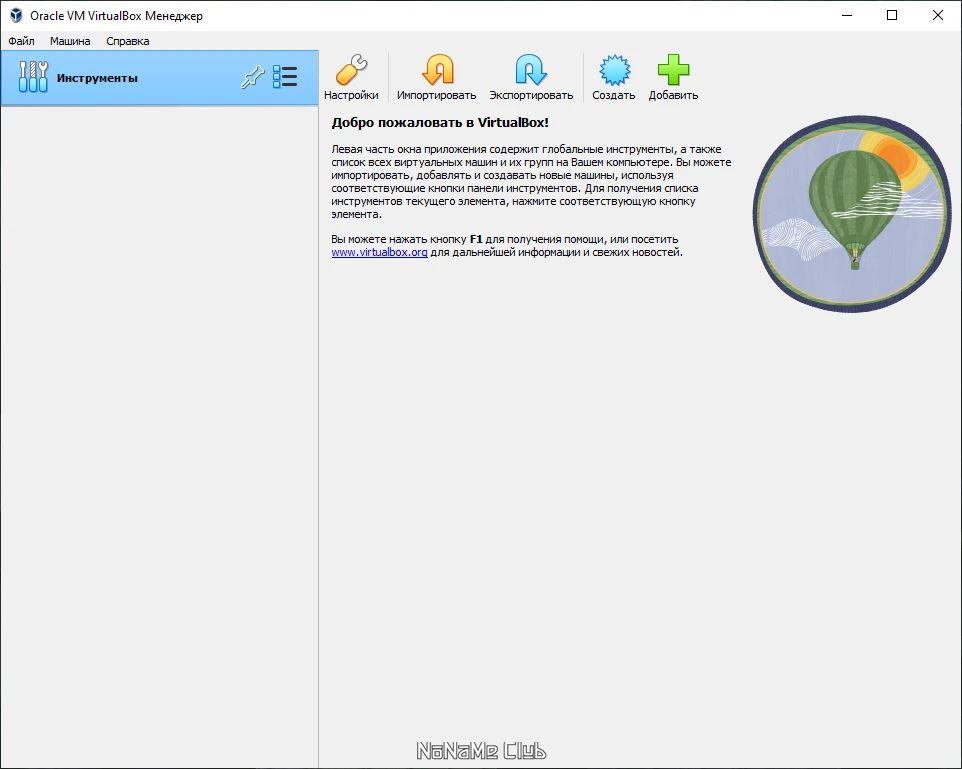Close the VirtualBox Manager window

coord(938,15)
